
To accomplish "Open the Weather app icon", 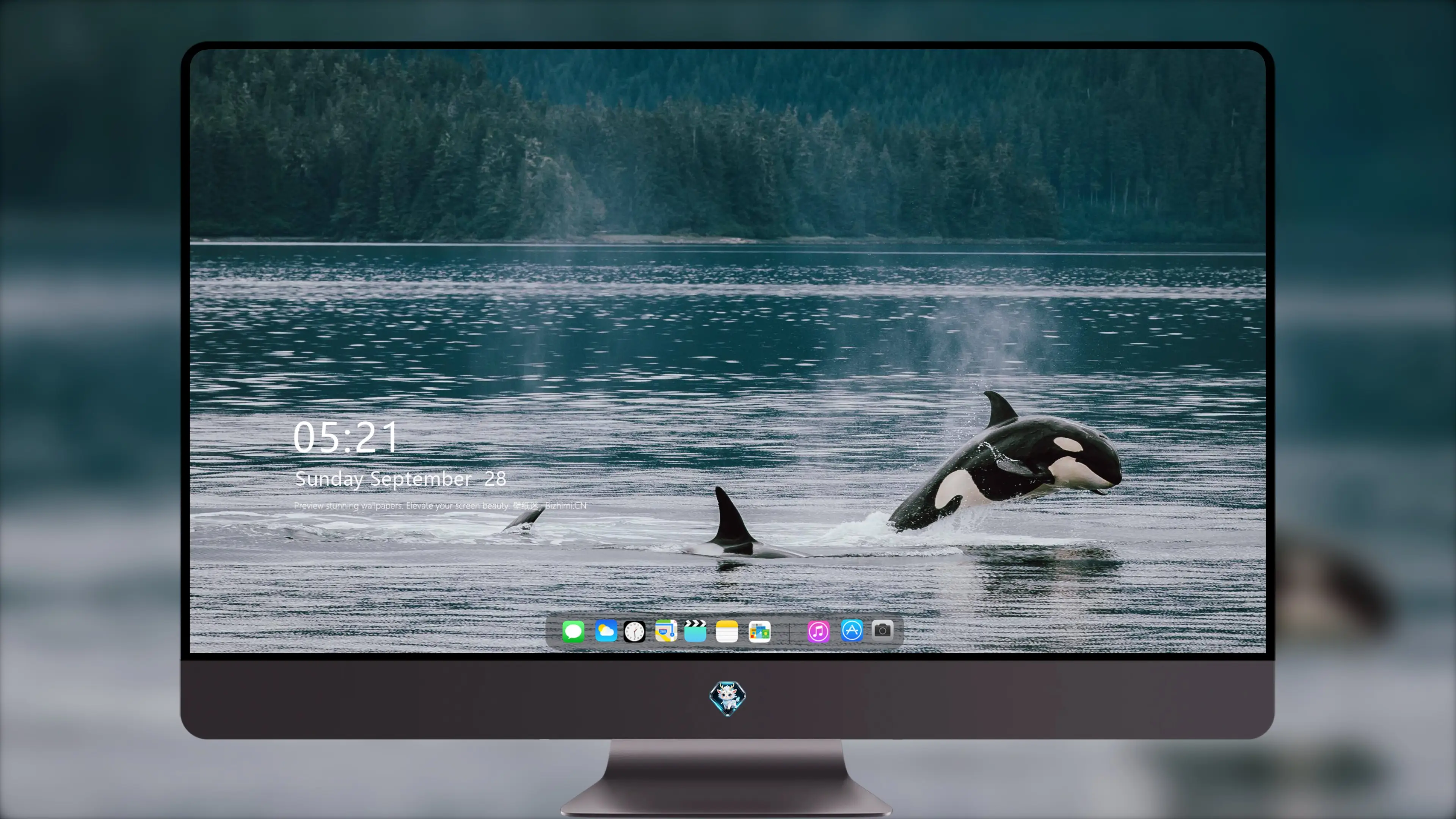I will pyautogui.click(x=606, y=631).
